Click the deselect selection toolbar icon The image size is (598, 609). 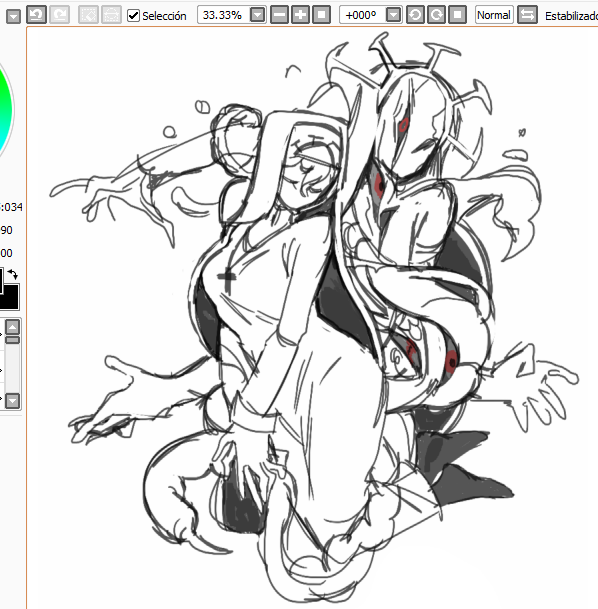[88, 15]
